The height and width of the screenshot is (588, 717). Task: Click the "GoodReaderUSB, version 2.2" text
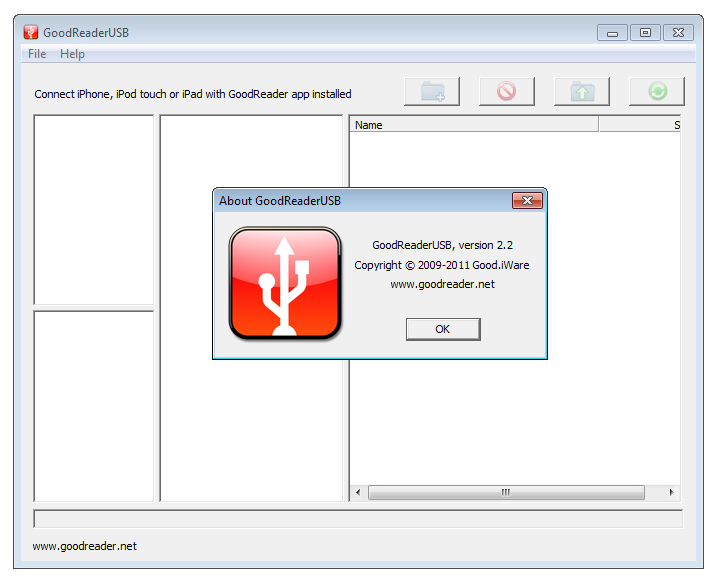pos(443,245)
